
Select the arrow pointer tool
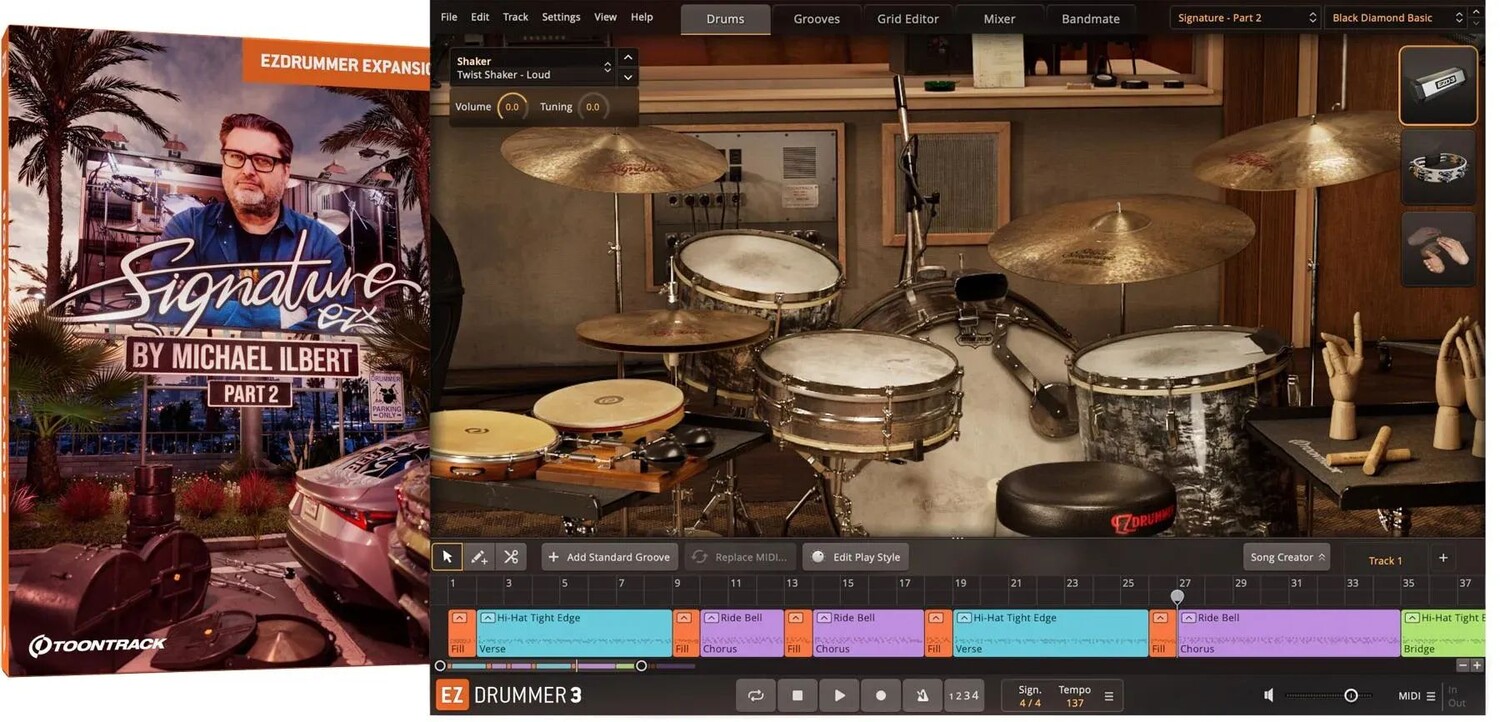[x=447, y=557]
